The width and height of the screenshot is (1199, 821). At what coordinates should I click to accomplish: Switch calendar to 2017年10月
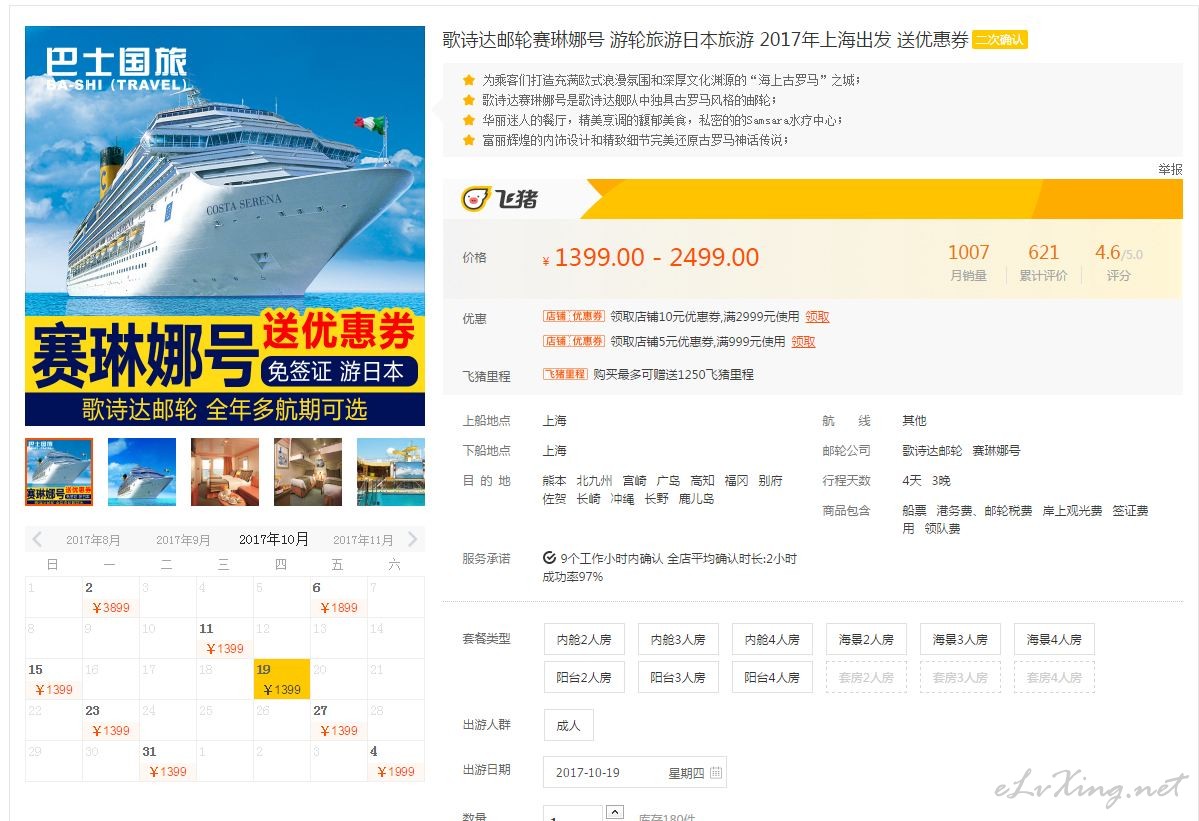coord(274,539)
